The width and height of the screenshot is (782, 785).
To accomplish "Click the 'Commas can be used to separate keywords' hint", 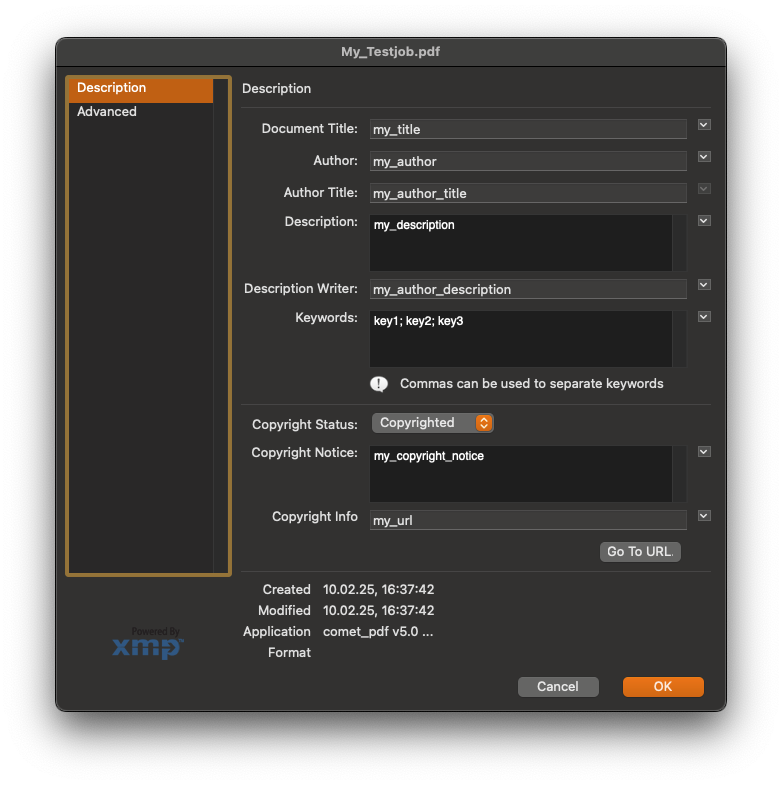I will click(x=532, y=383).
